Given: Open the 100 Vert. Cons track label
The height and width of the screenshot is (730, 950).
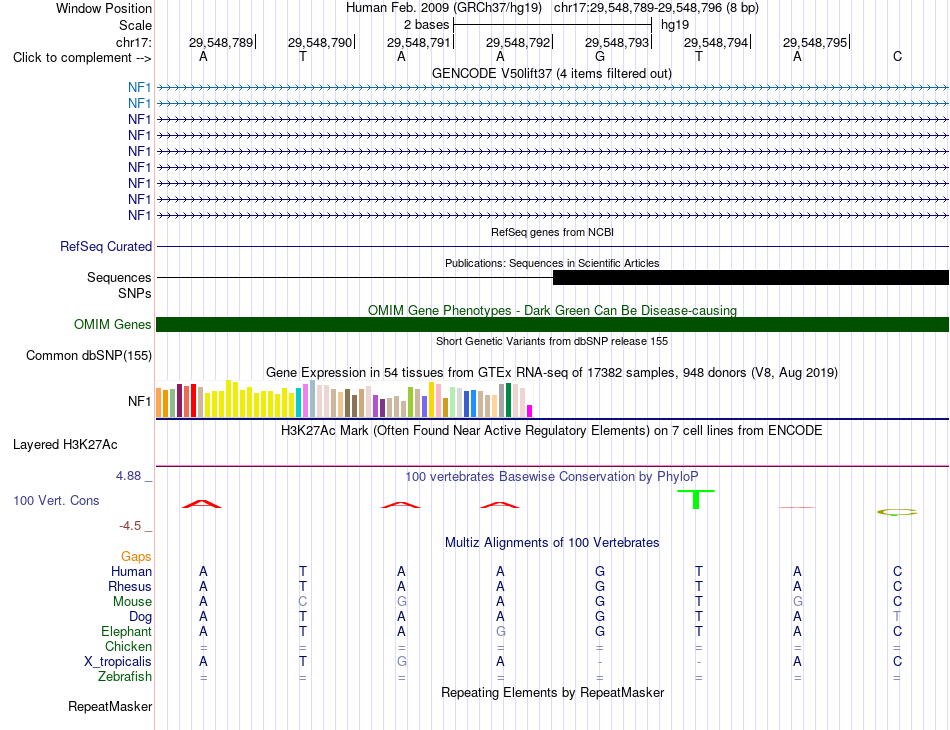Looking at the screenshot, I should pyautogui.click(x=56, y=500).
